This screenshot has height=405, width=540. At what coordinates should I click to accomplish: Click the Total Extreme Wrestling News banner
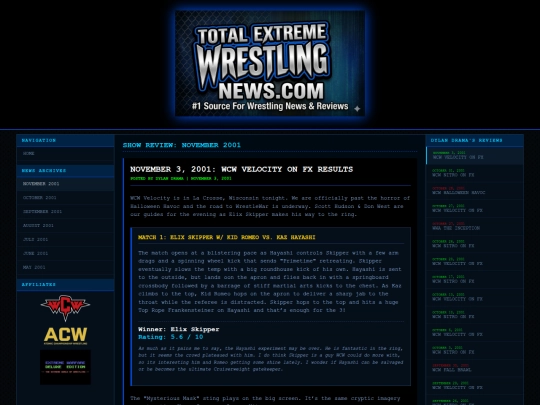(x=270, y=63)
